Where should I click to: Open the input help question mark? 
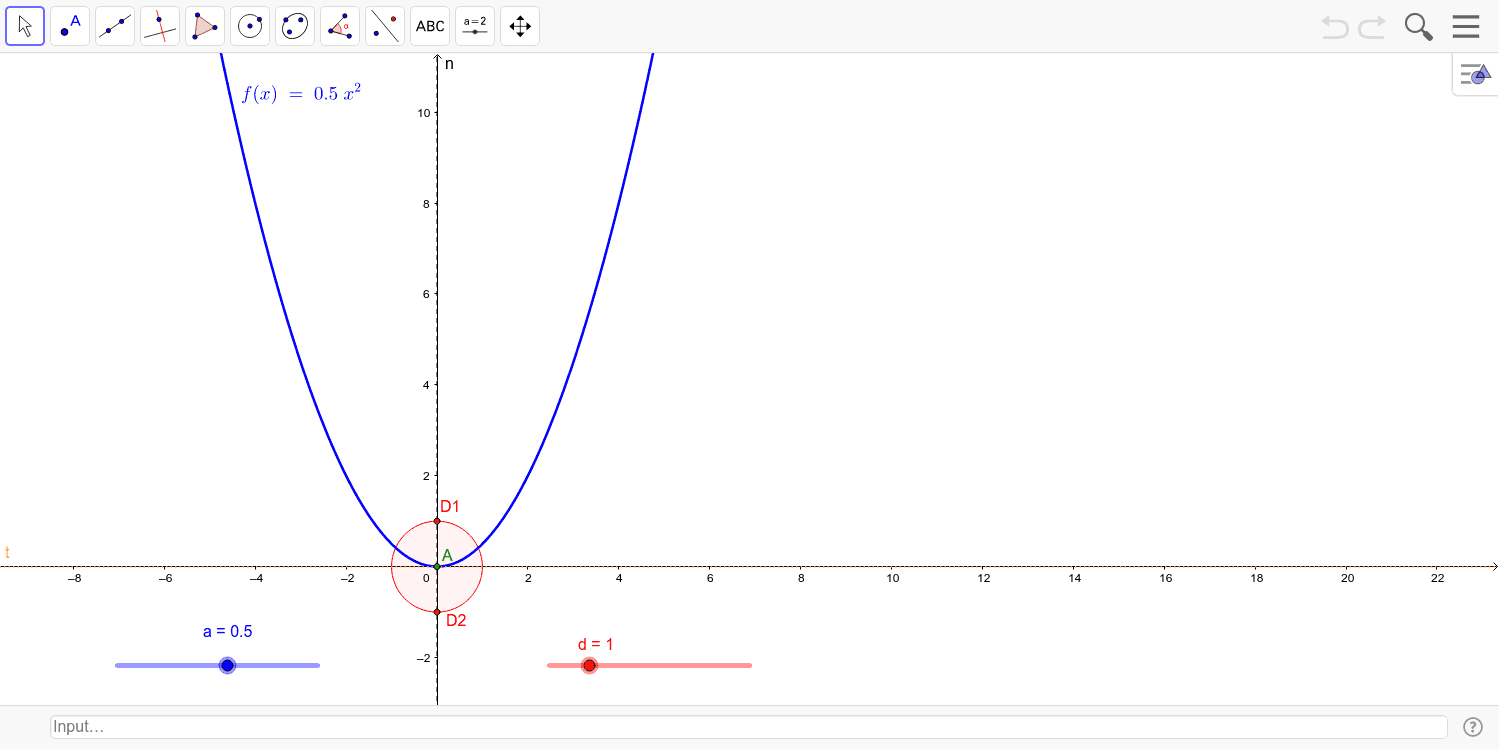pos(1472,727)
